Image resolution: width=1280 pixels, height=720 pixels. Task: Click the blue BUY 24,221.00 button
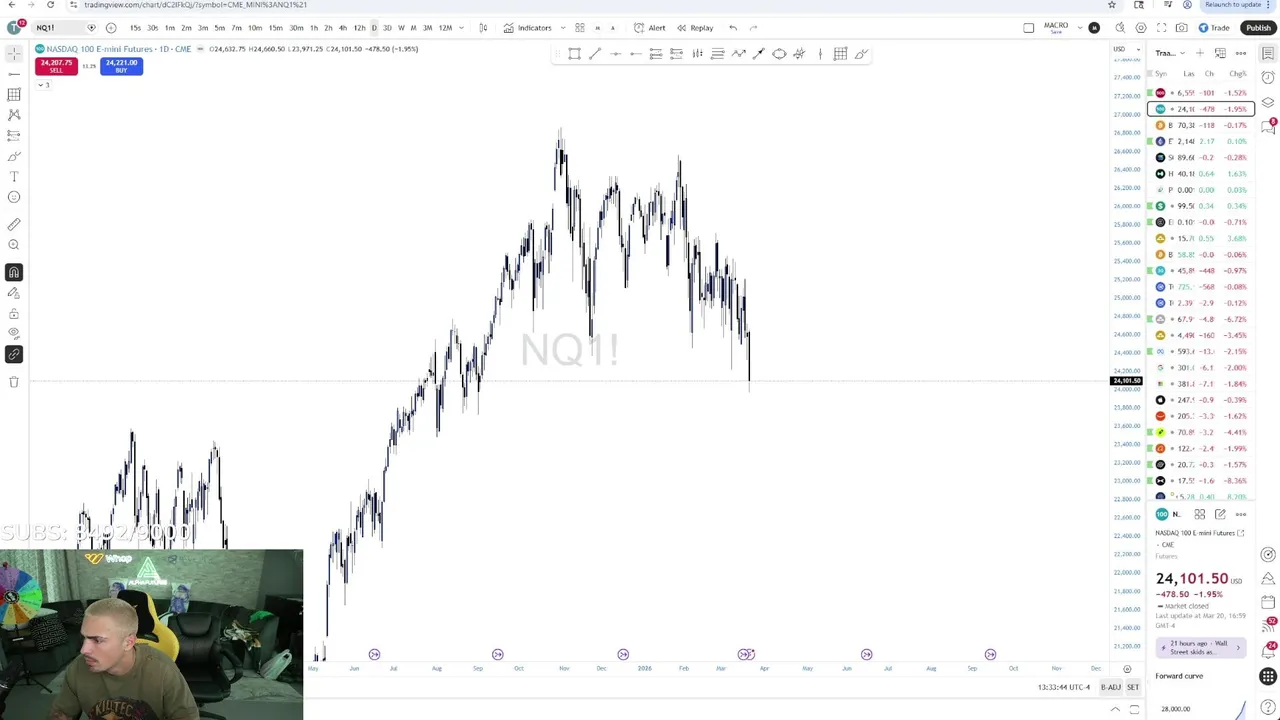[121, 66]
